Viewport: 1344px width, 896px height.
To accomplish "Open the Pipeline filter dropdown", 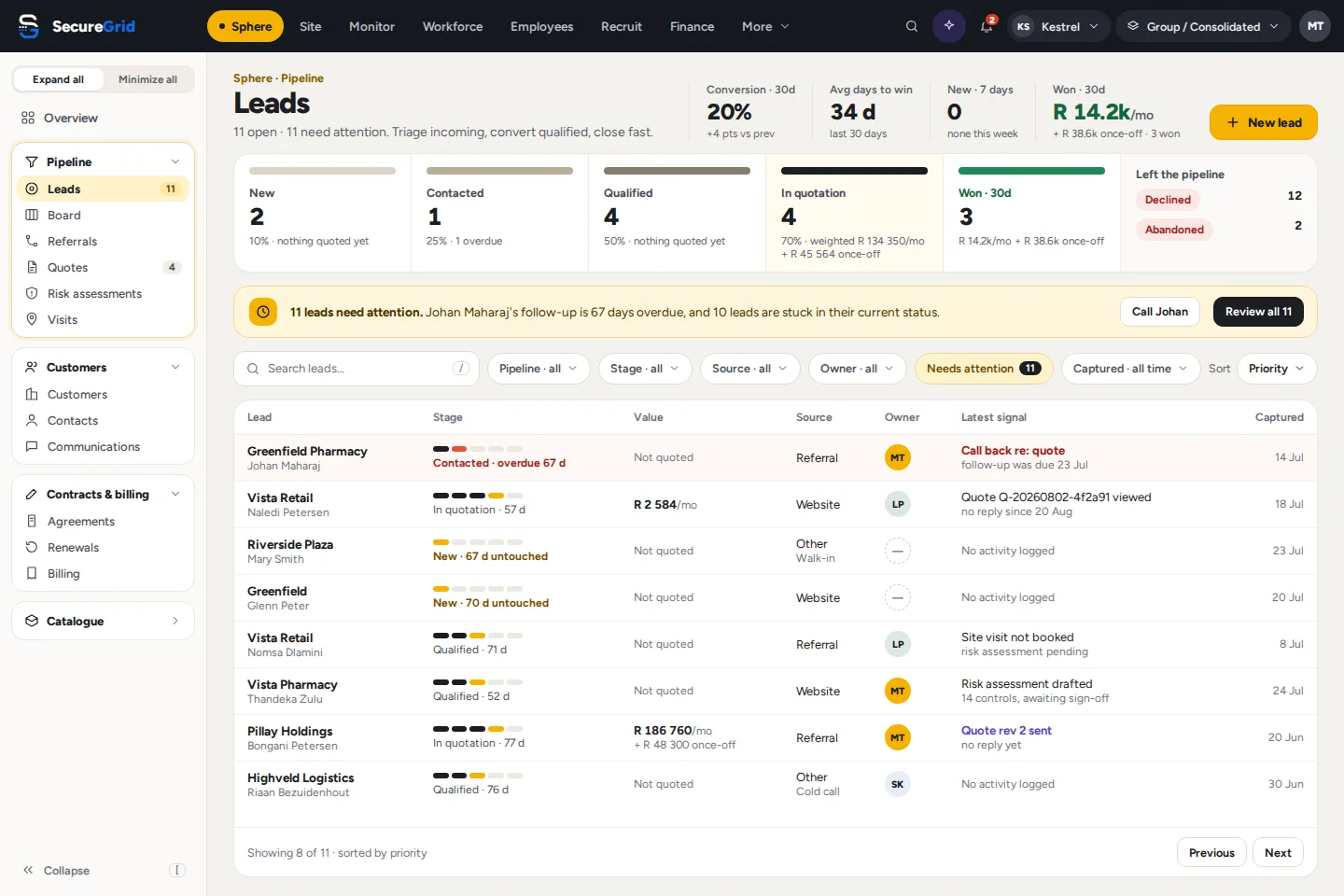I will coord(539,369).
